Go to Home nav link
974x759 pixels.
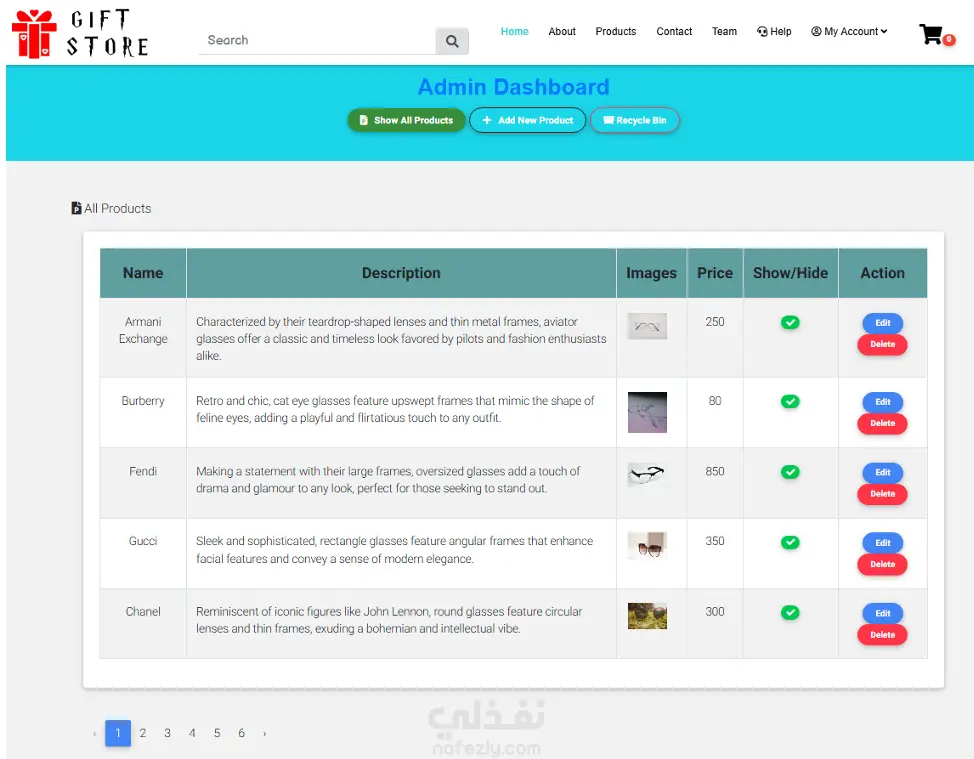514,31
